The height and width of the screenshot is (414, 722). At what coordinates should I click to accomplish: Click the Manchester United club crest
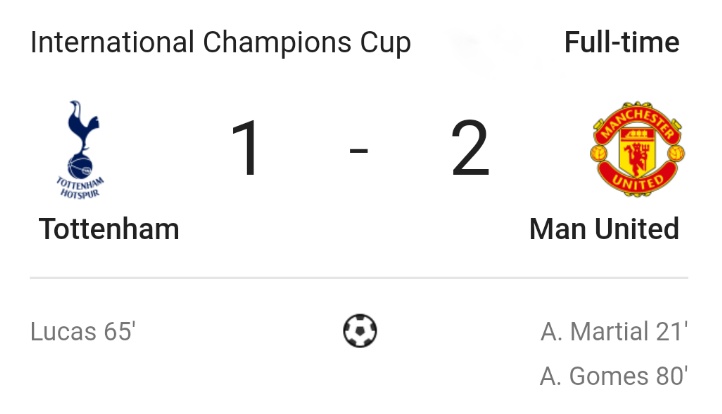tap(638, 149)
